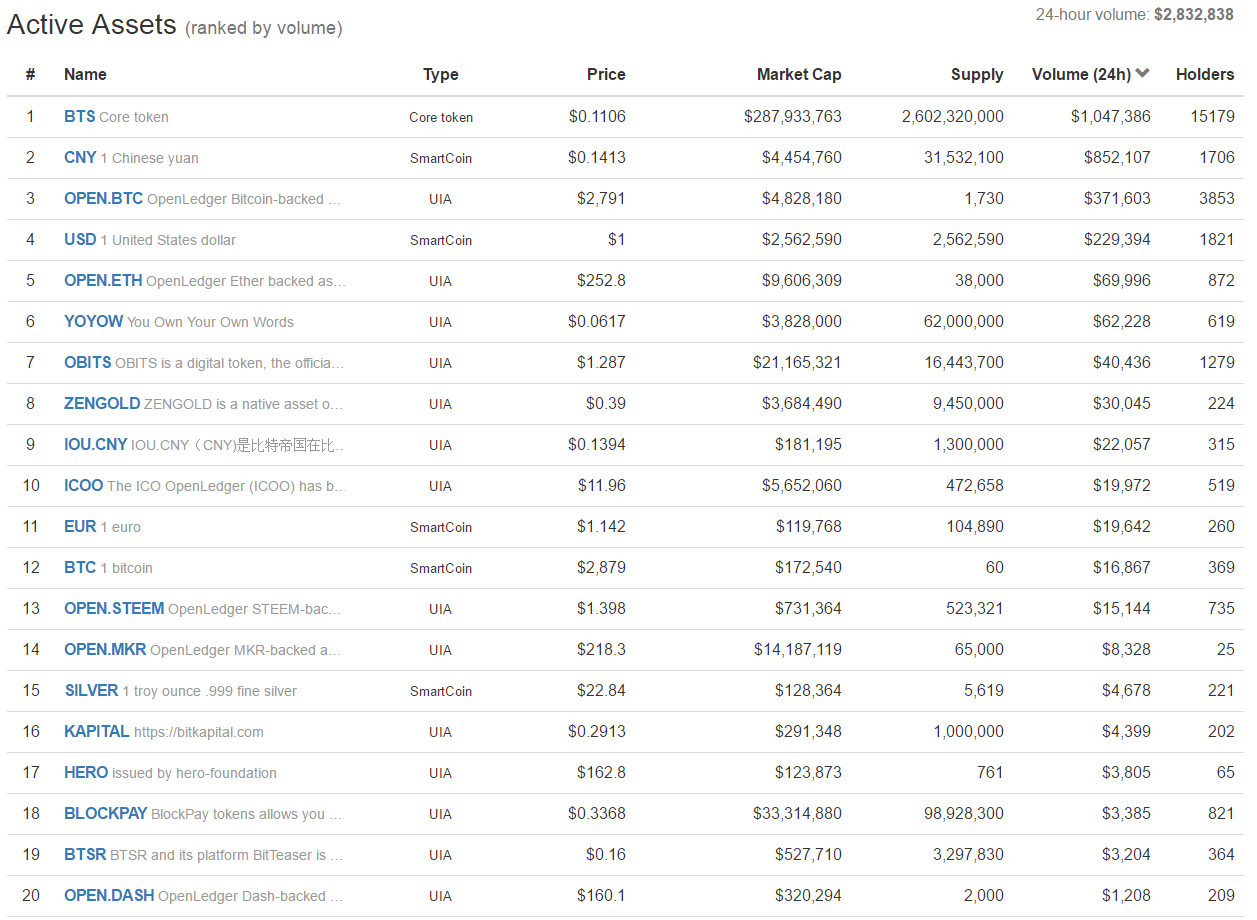The image size is (1257, 920).
Task: Open the BTC smartcoin link
Action: [80, 568]
